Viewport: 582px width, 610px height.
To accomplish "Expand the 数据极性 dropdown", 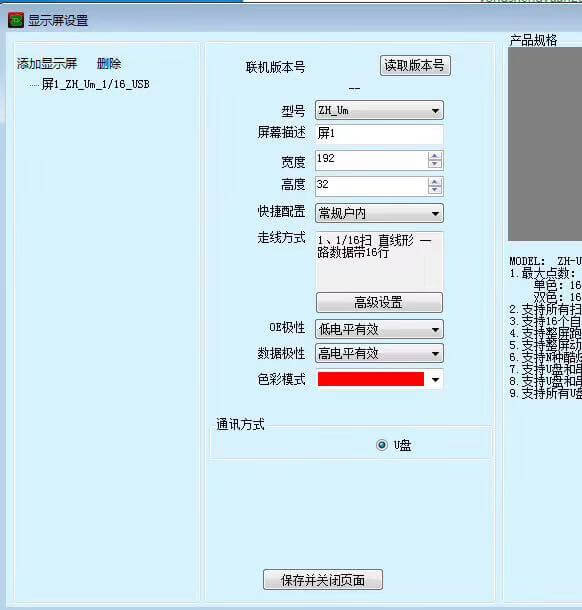I will point(379,354).
